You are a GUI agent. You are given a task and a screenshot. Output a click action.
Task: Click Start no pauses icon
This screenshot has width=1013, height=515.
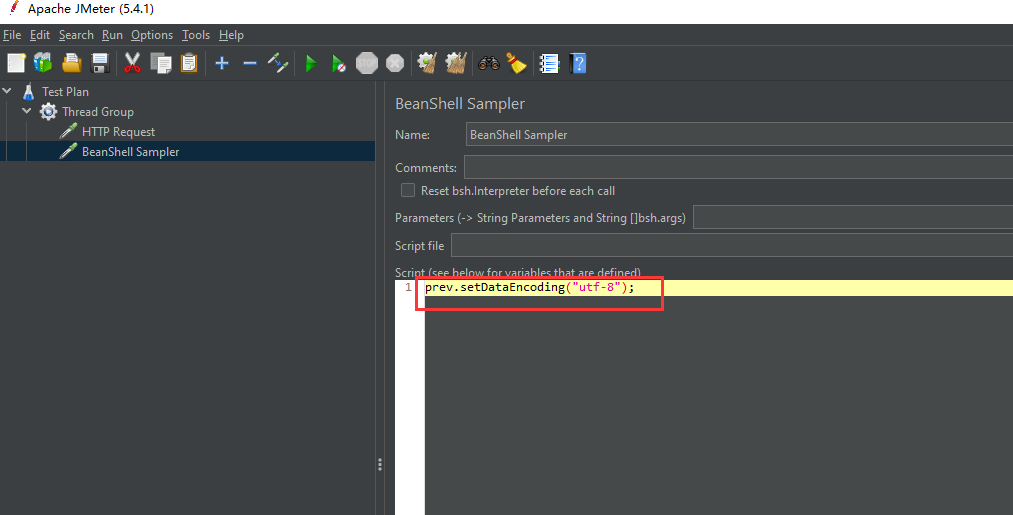tap(339, 63)
